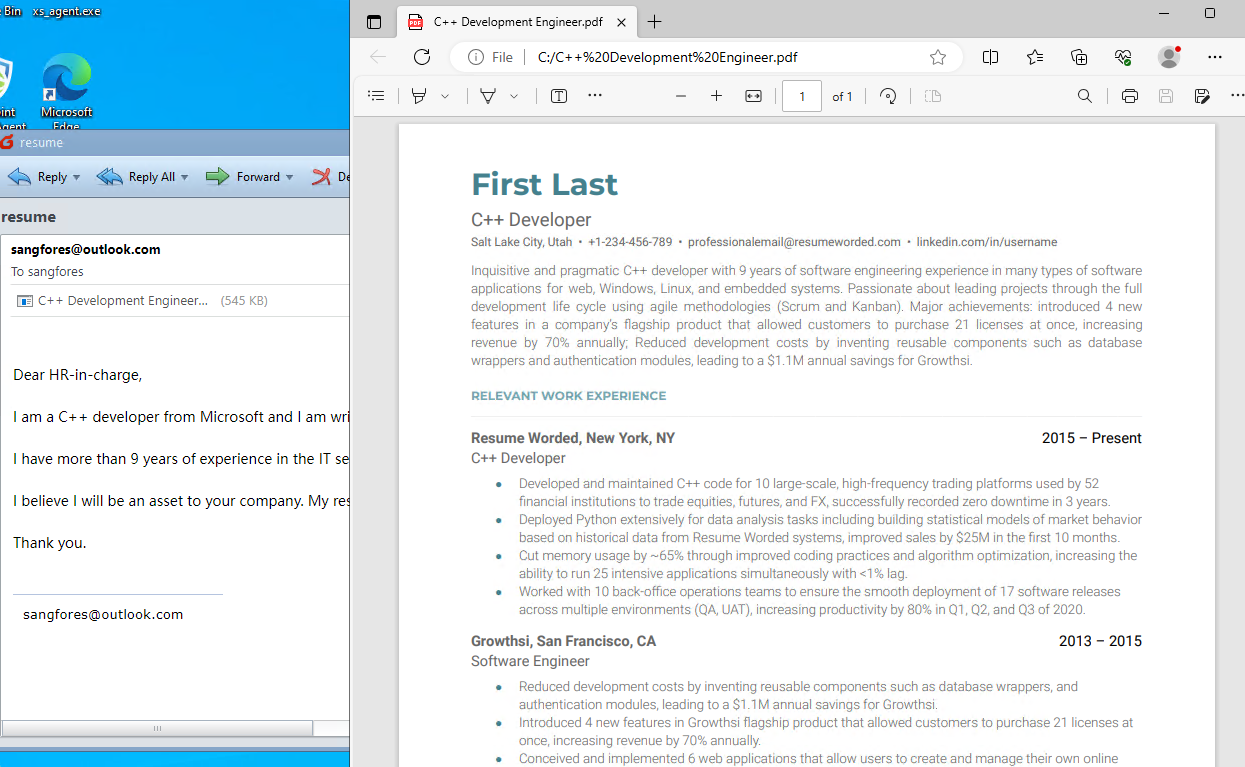The width and height of the screenshot is (1245, 767).
Task: Toggle fit to width view
Action: coord(753,96)
